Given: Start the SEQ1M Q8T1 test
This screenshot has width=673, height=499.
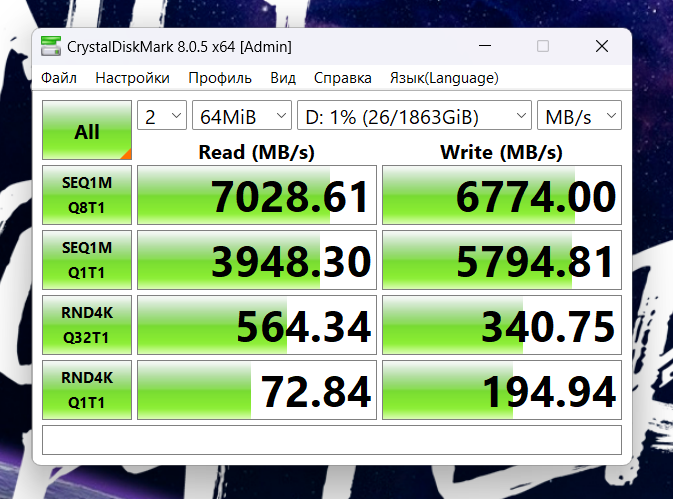Looking at the screenshot, I should 87,195.
